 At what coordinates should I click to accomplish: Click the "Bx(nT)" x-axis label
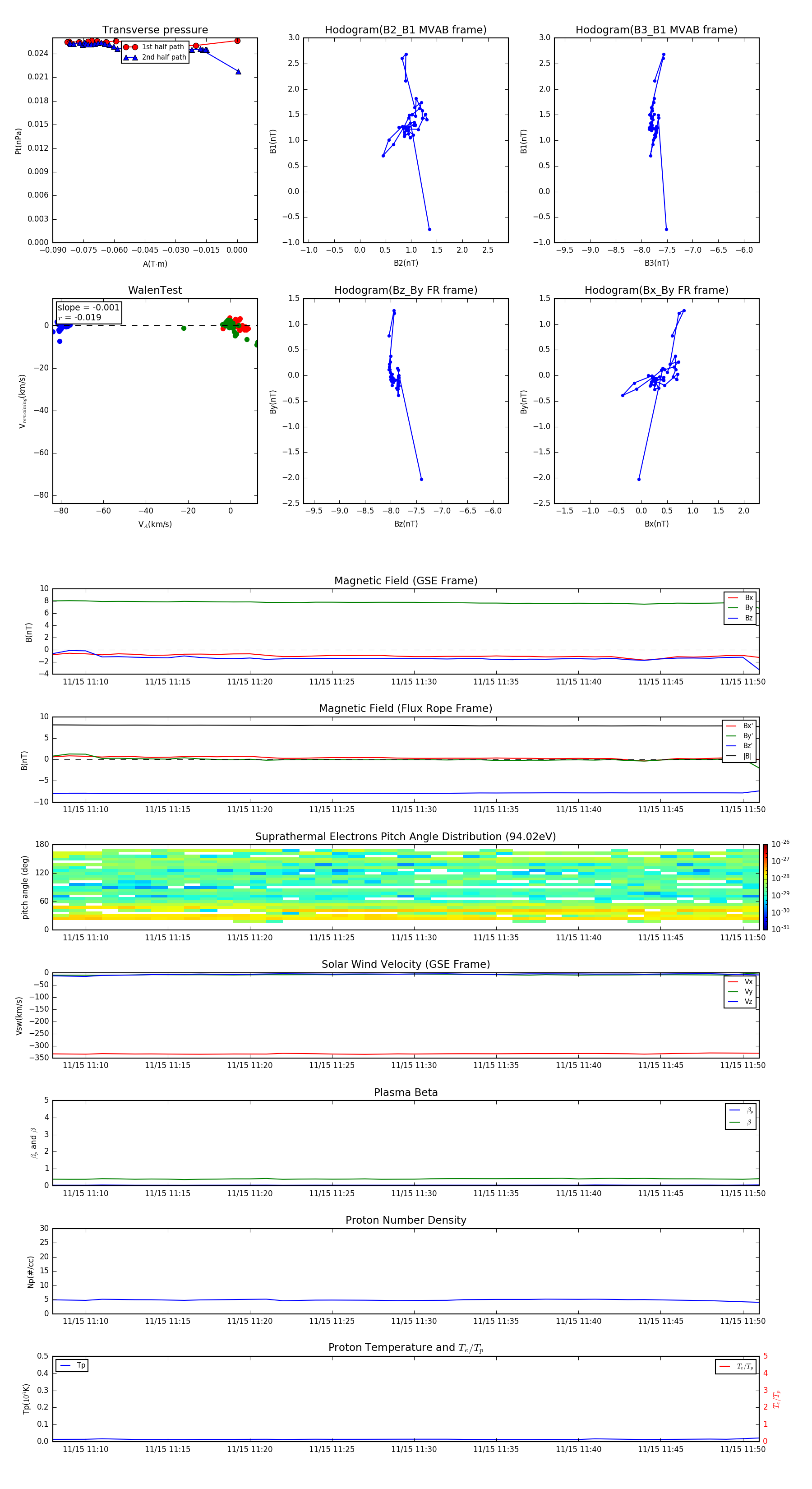[x=656, y=524]
